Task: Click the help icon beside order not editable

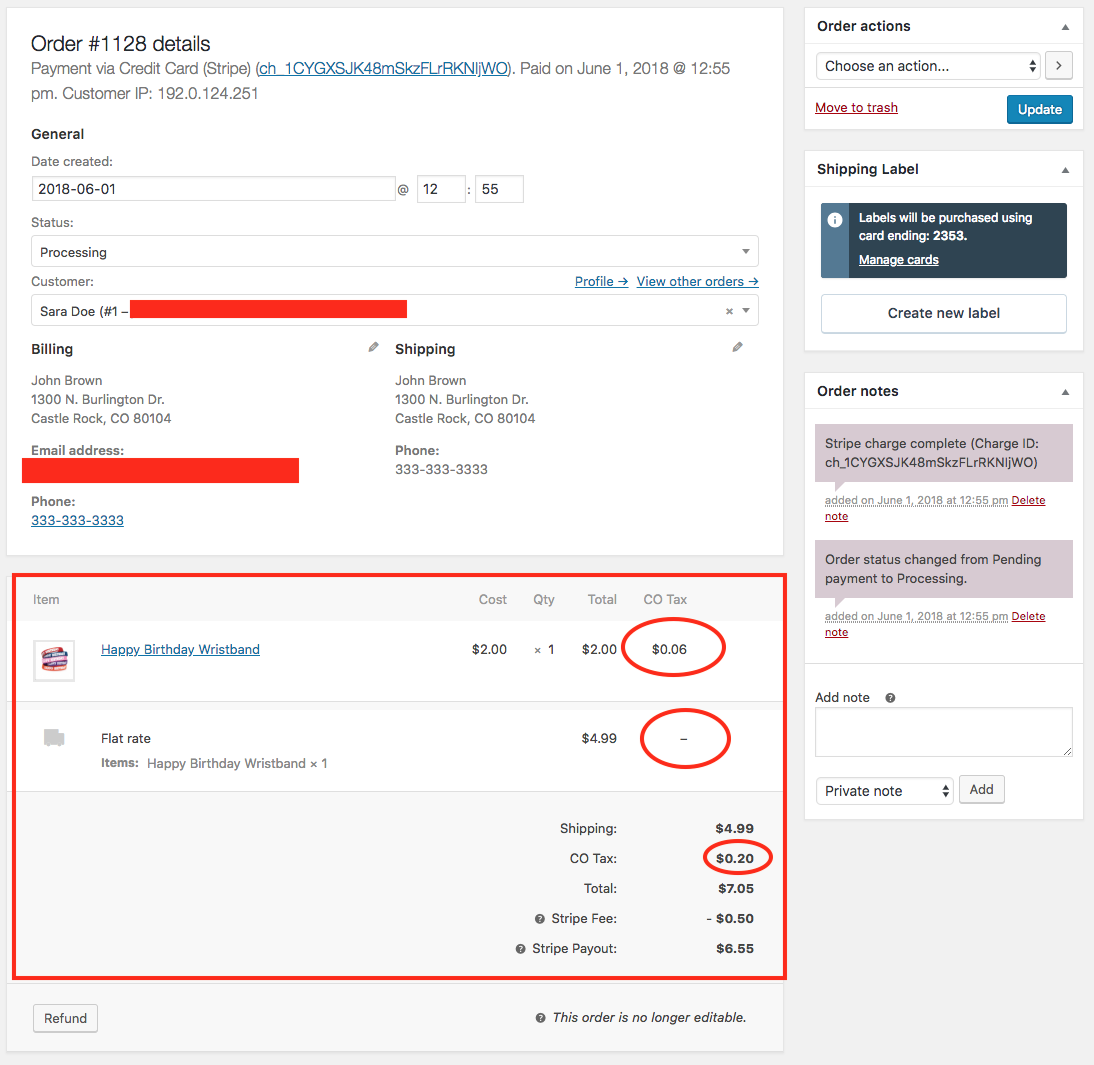Action: pos(540,1018)
